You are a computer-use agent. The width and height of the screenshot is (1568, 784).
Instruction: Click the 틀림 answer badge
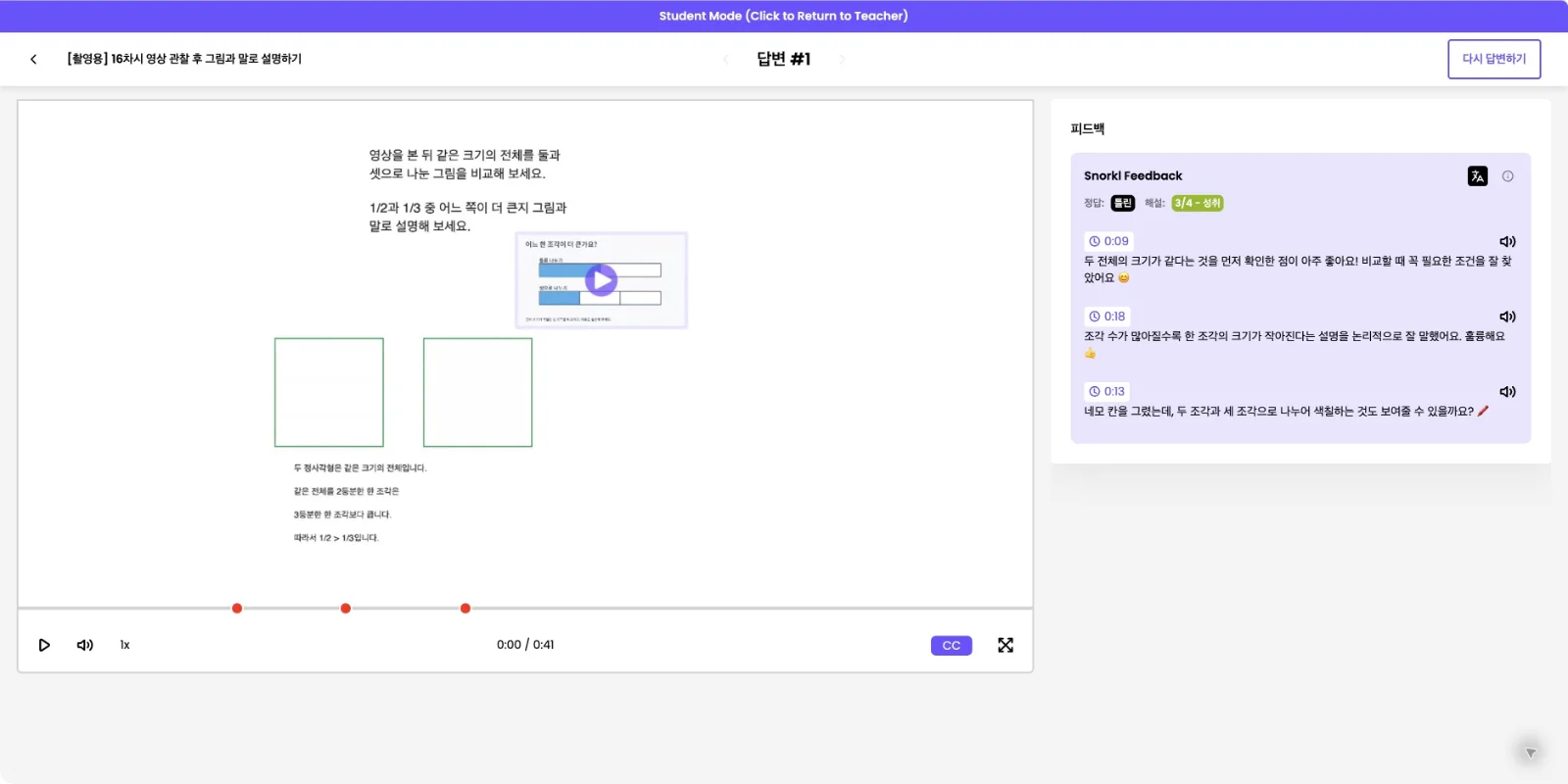[x=1123, y=203]
